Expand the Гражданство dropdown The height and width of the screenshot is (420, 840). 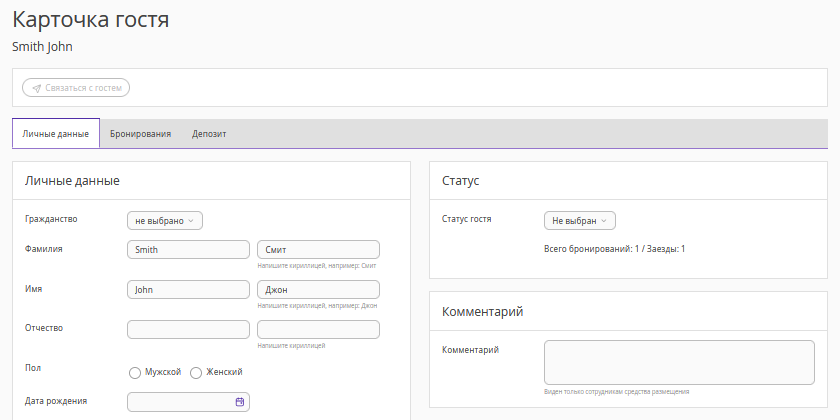[x=165, y=220]
